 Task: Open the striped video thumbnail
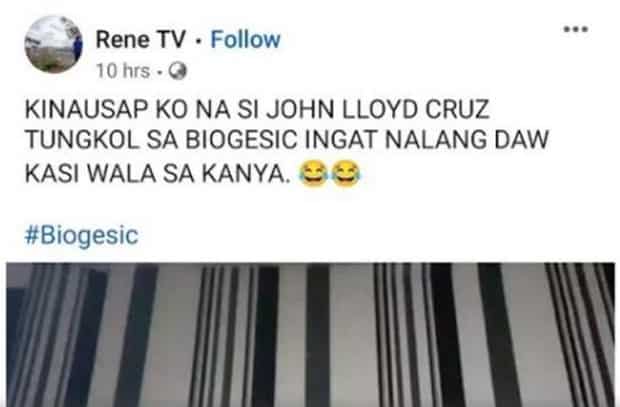pyautogui.click(x=311, y=335)
